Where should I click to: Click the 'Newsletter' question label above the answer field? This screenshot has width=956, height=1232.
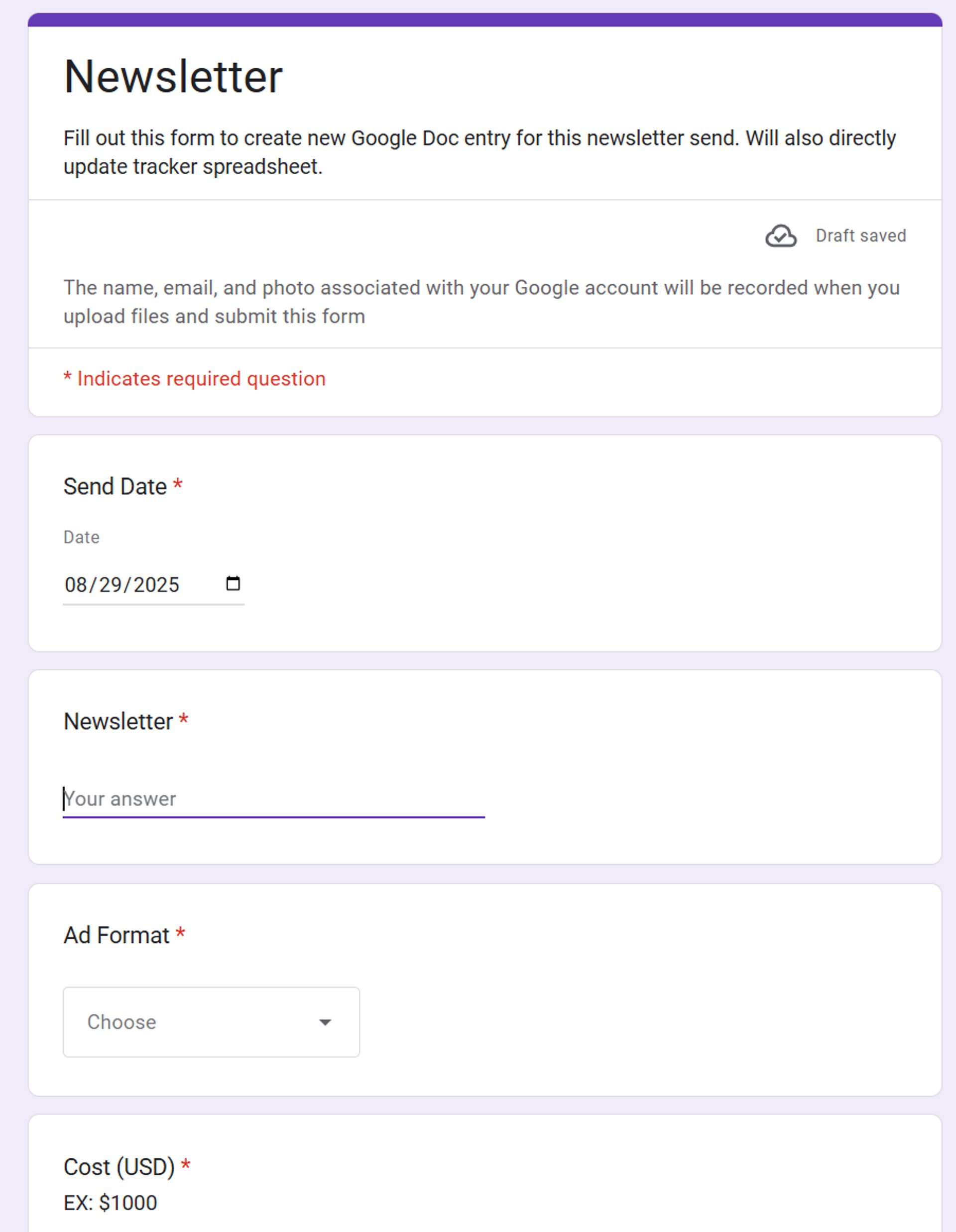click(x=119, y=721)
